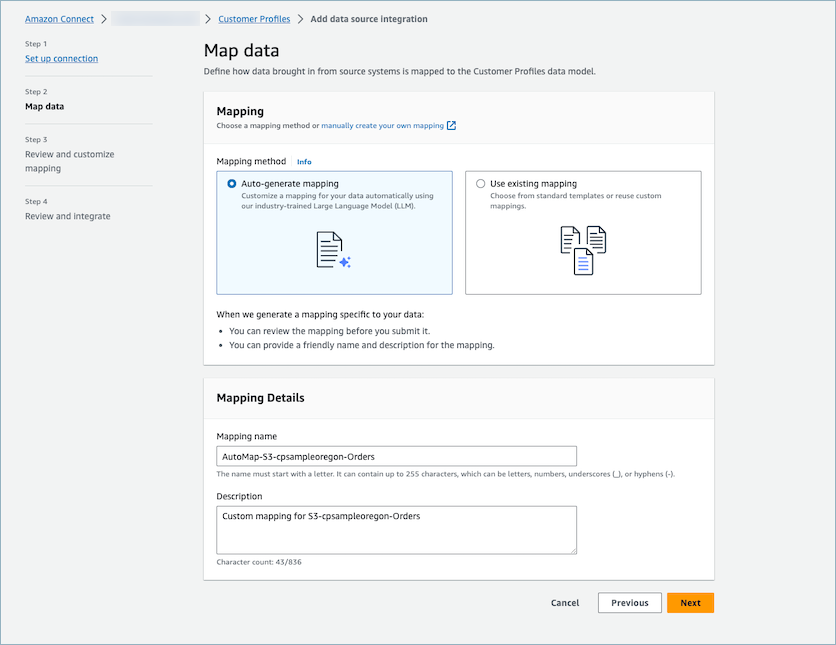836x645 pixels.
Task: Open the Info popover for Mapping method
Action: [x=304, y=161]
